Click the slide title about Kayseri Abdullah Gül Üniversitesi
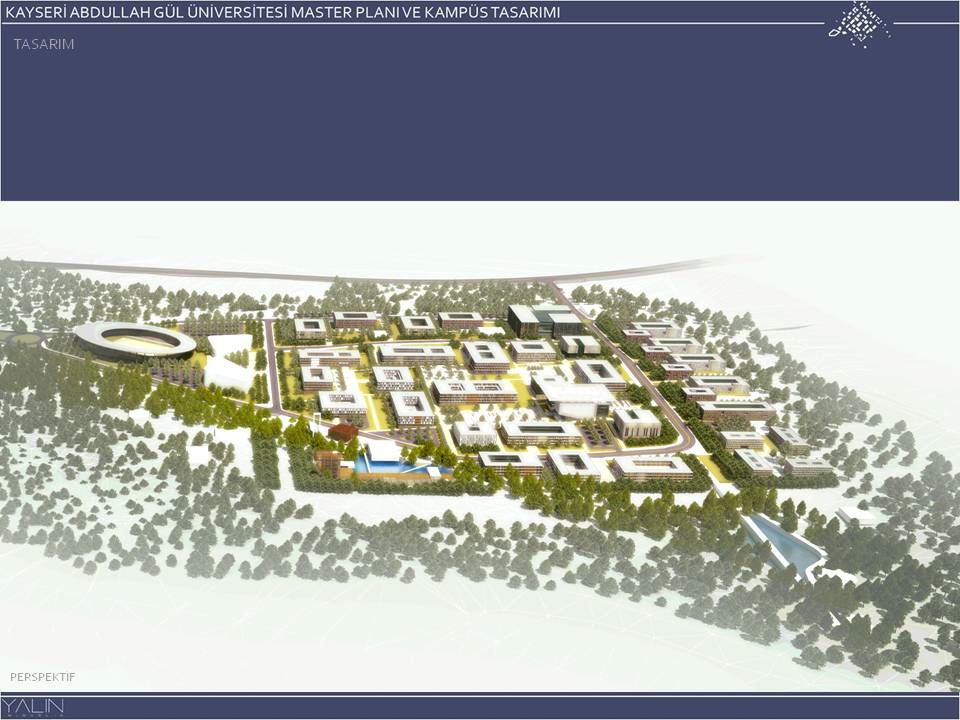This screenshot has width=960, height=720. coord(282,12)
